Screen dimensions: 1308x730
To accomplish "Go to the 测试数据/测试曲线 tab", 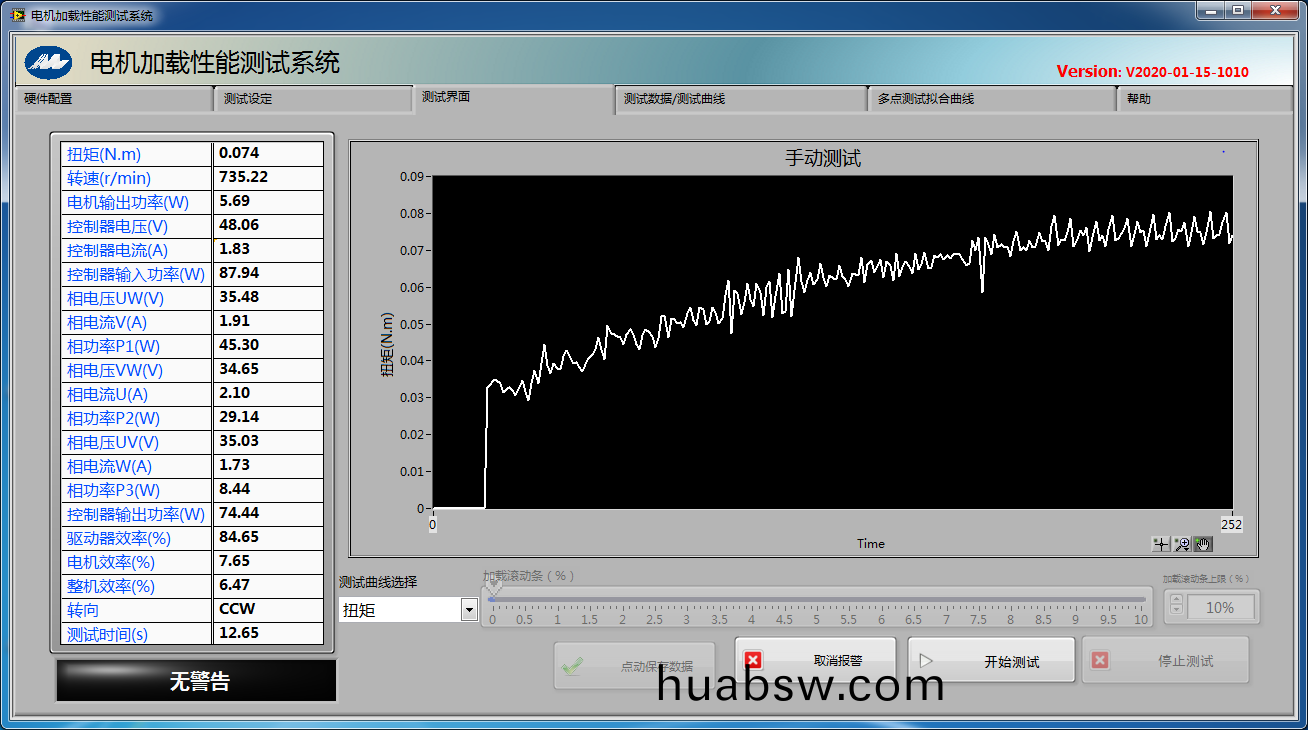I will pyautogui.click(x=740, y=99).
